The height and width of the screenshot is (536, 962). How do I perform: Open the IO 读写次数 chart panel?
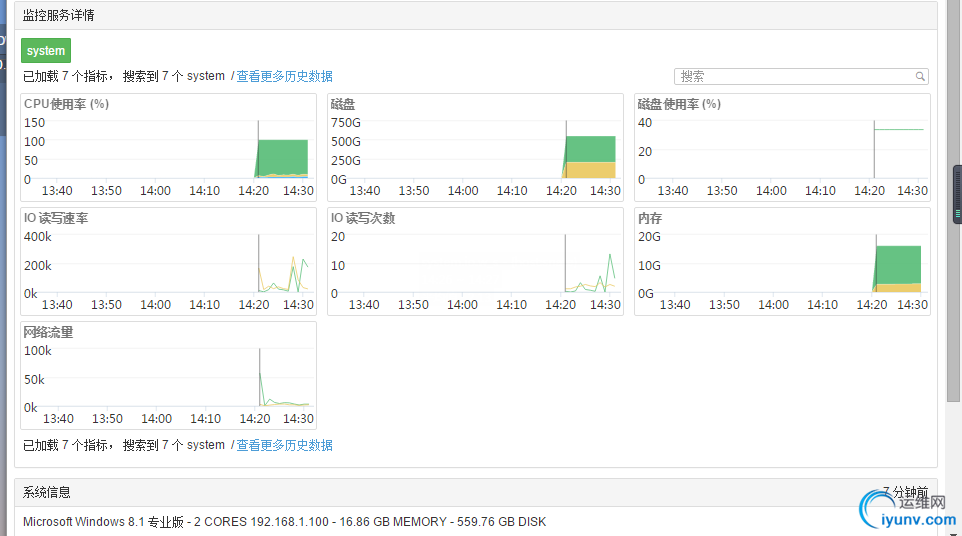tap(475, 261)
